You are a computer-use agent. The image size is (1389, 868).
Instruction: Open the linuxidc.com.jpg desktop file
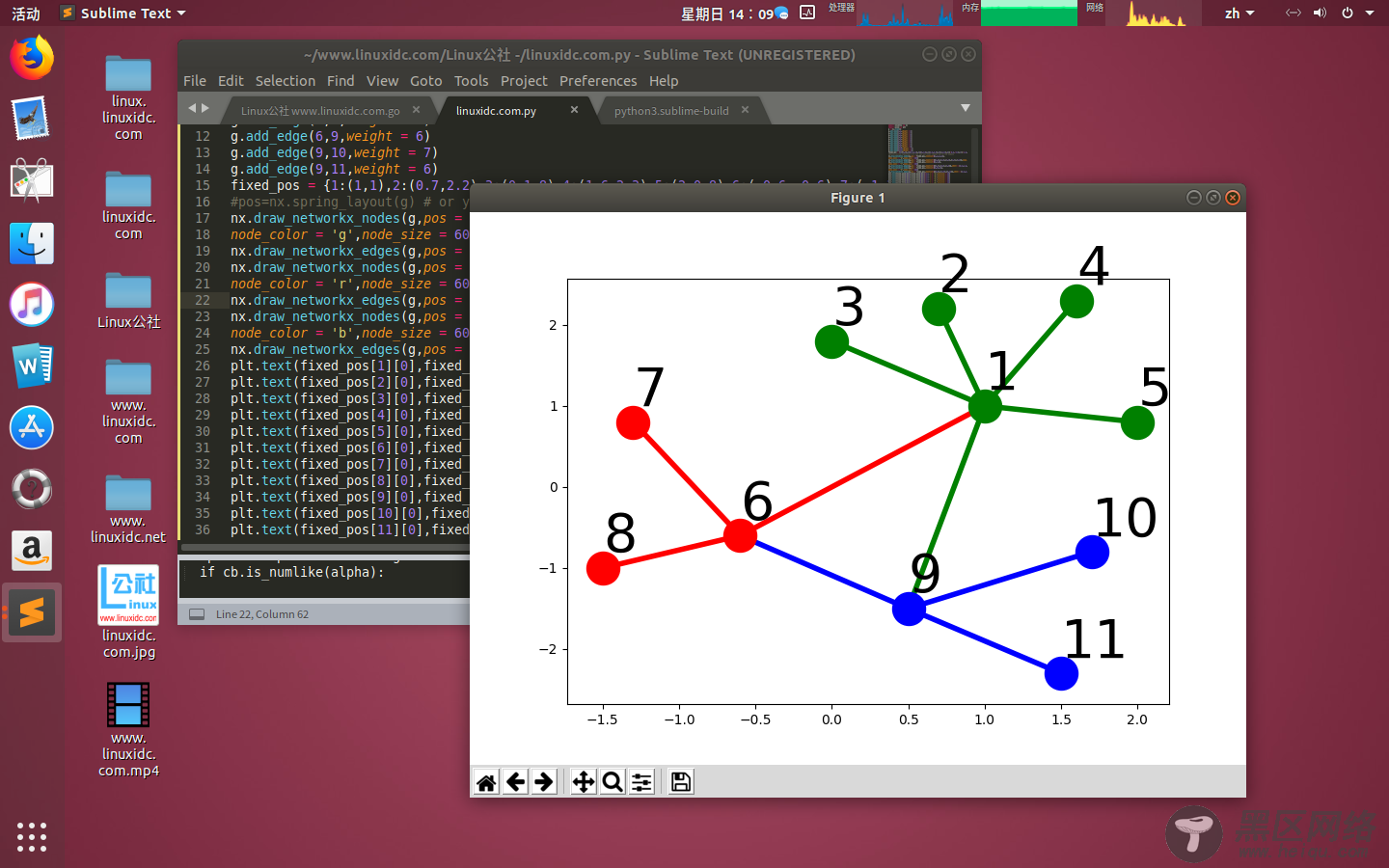(x=128, y=611)
